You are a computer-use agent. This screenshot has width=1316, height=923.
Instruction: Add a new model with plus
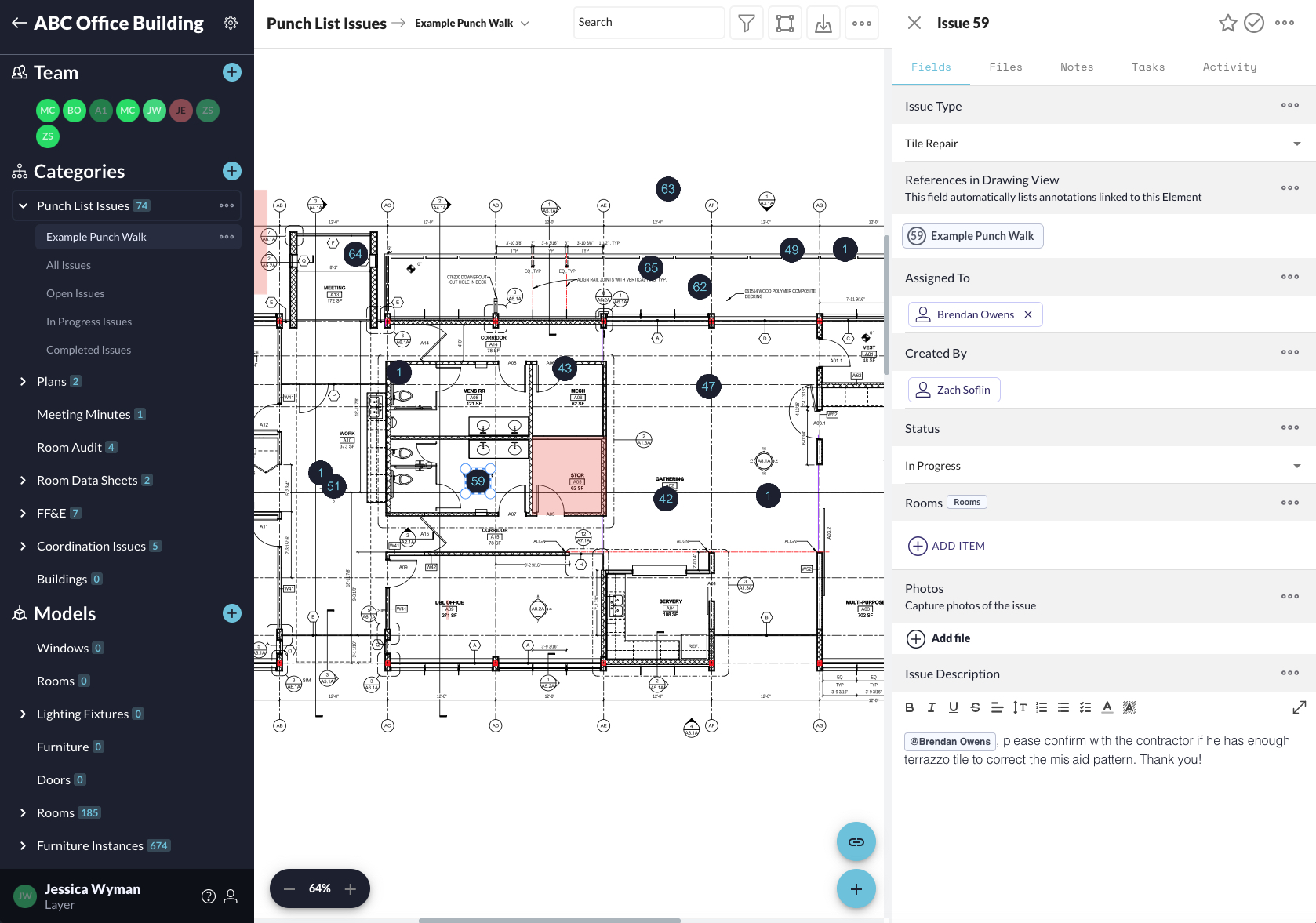point(232,613)
